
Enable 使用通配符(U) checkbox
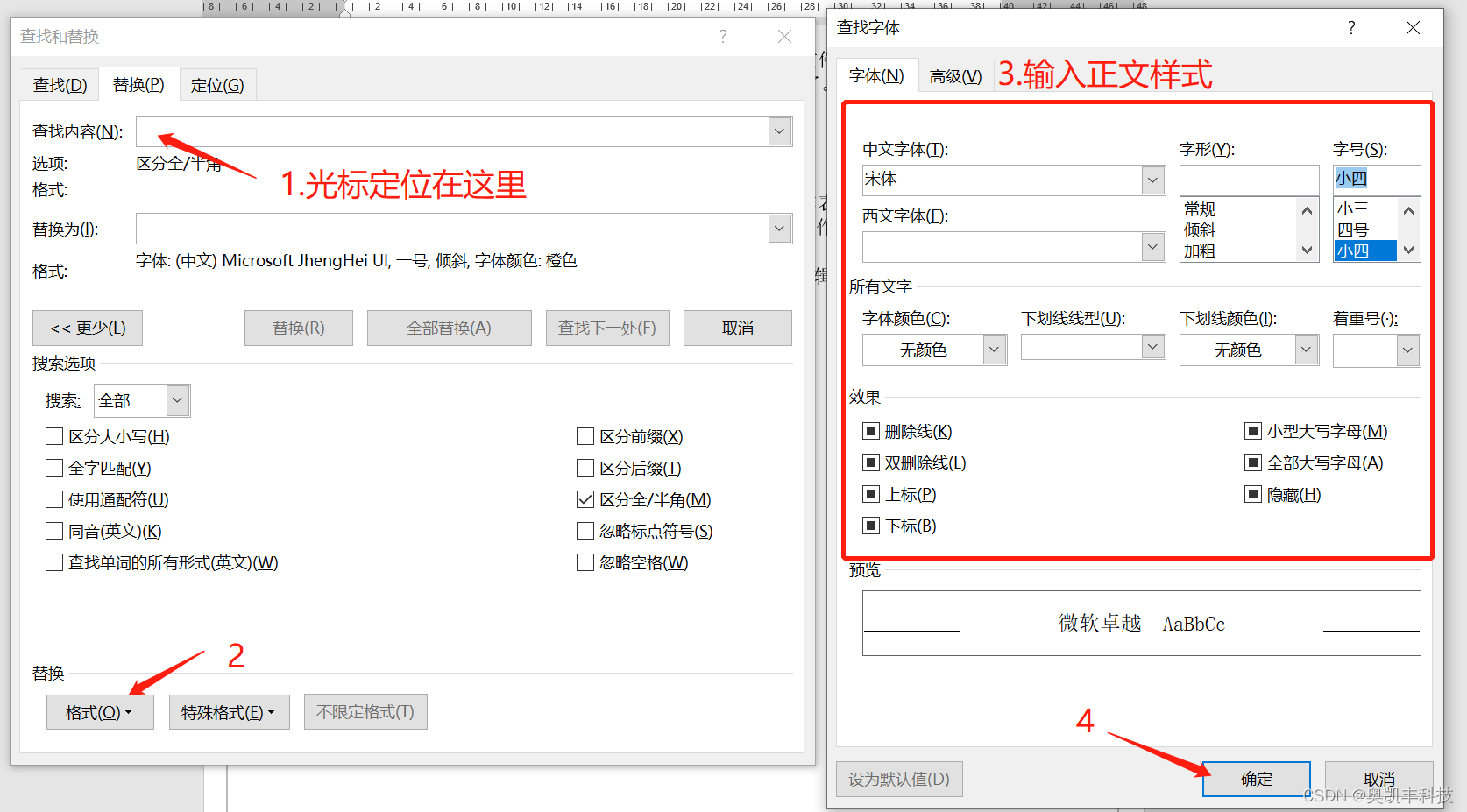click(54, 499)
